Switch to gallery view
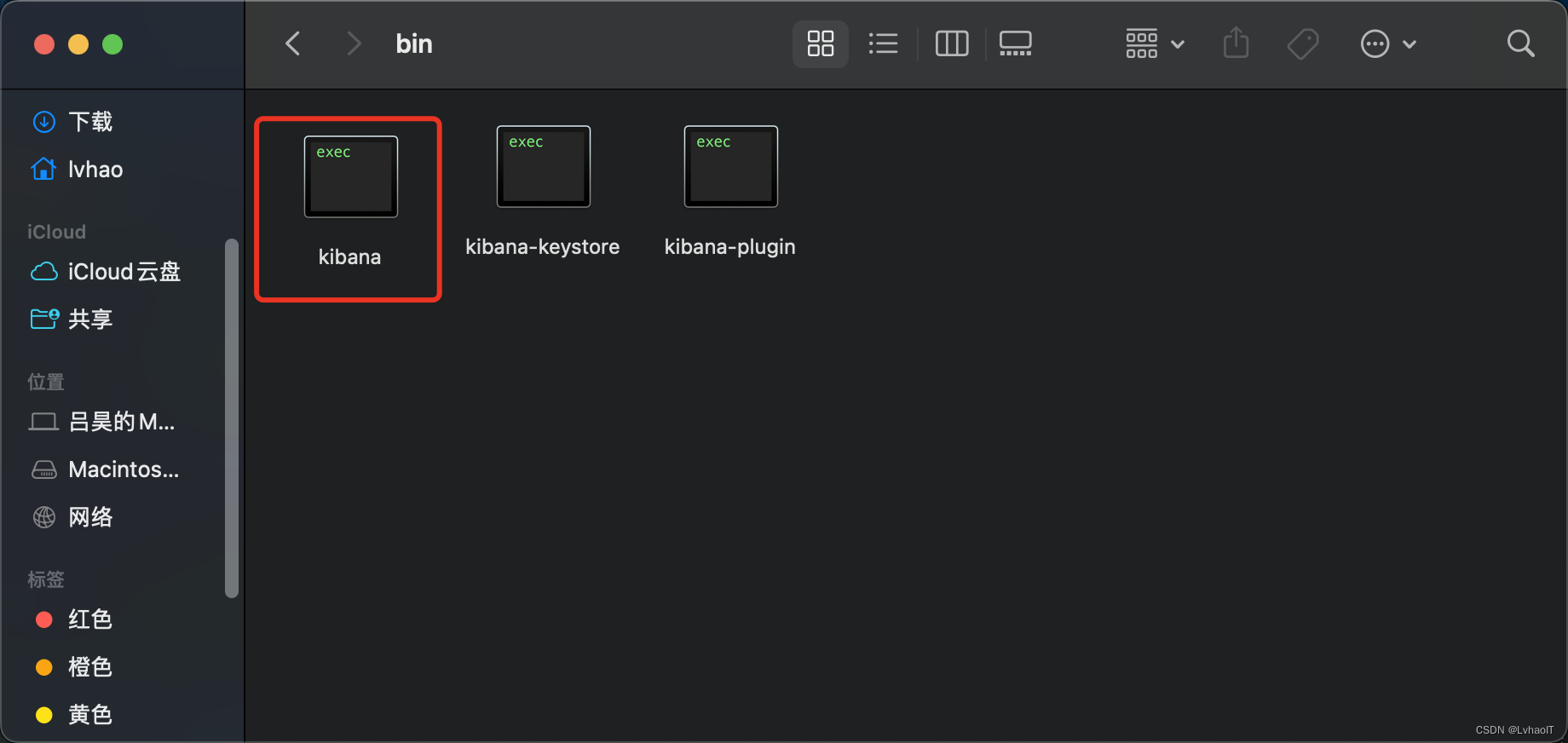 [1015, 43]
